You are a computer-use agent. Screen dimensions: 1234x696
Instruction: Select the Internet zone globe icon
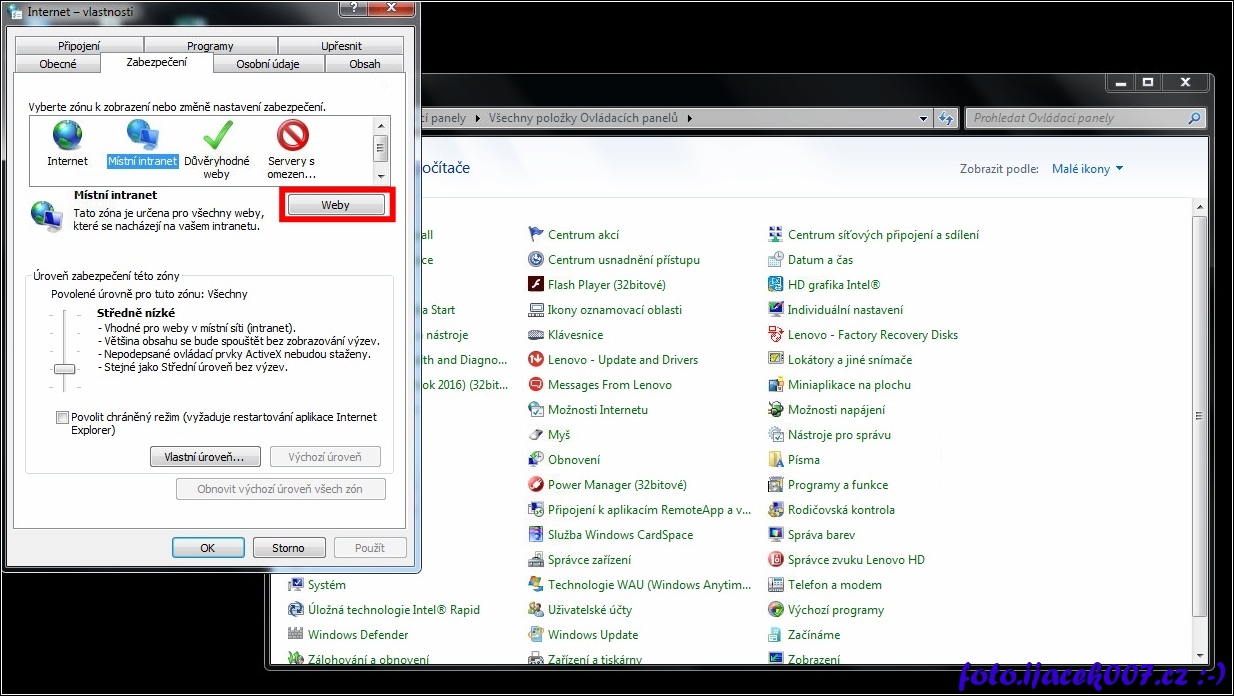[x=67, y=135]
